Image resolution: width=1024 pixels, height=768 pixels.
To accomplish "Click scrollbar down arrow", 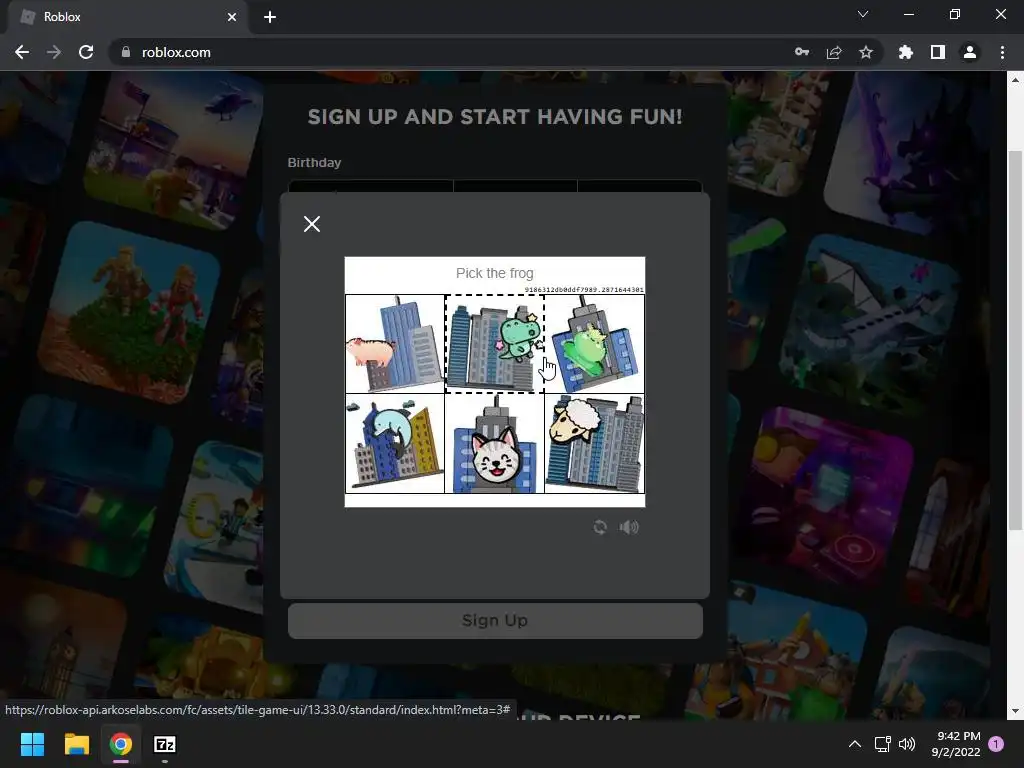I will (1015, 711).
